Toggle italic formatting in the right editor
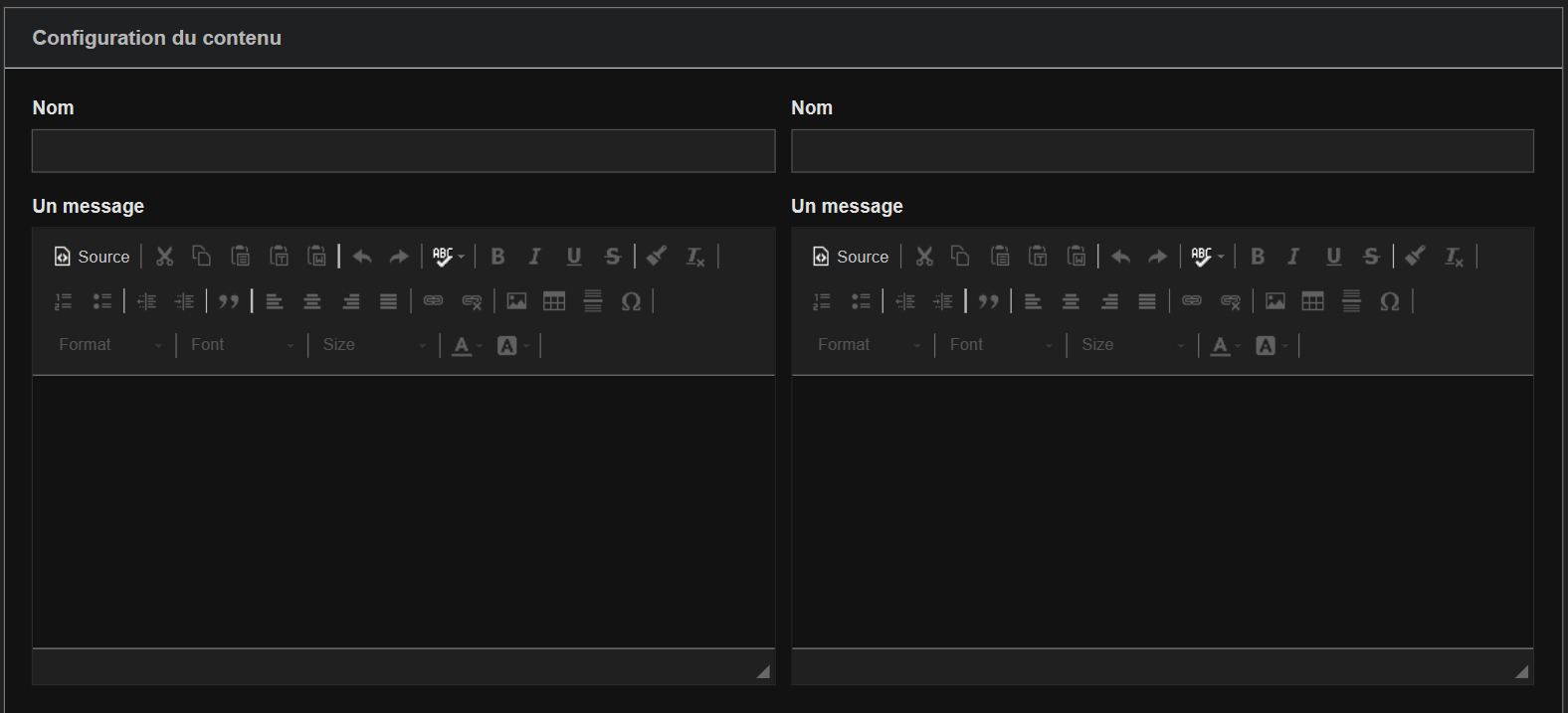 point(1293,257)
